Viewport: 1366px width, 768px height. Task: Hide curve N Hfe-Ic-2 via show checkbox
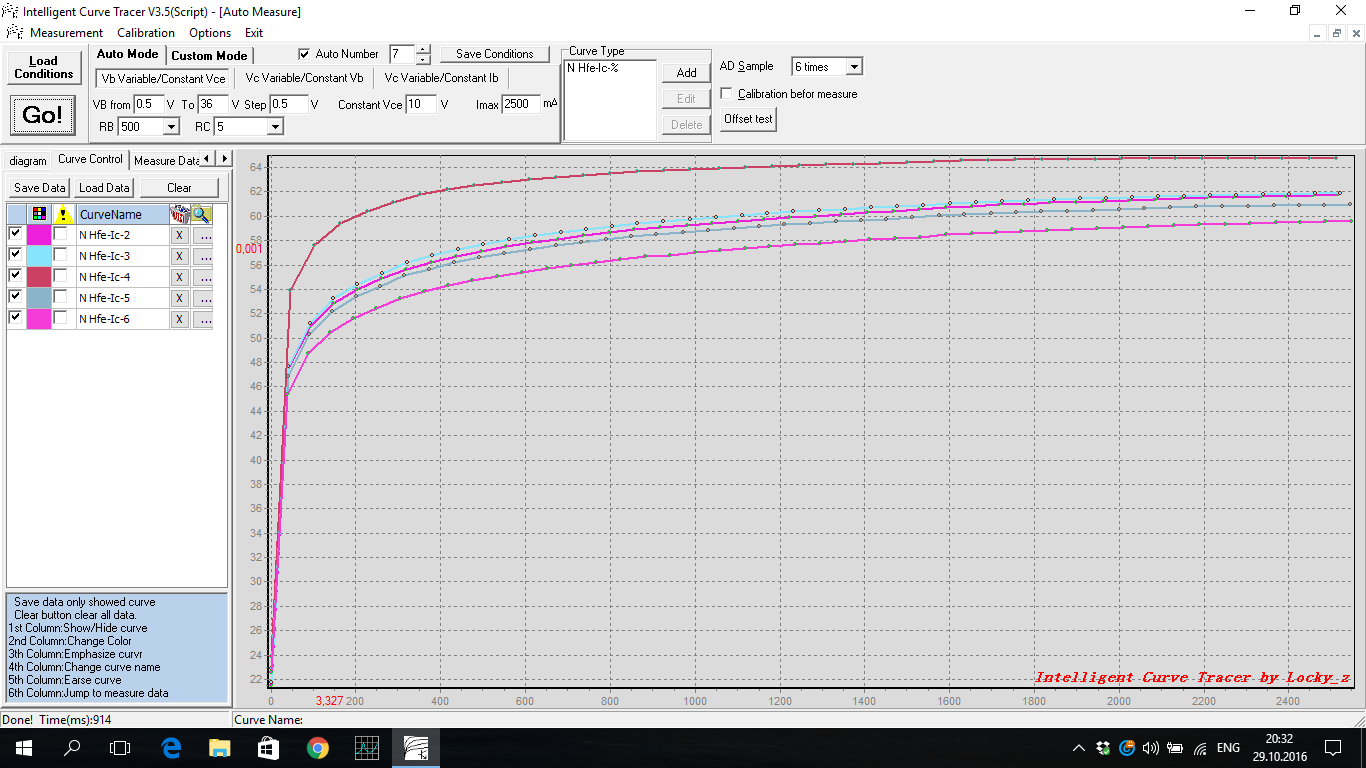tap(15, 234)
